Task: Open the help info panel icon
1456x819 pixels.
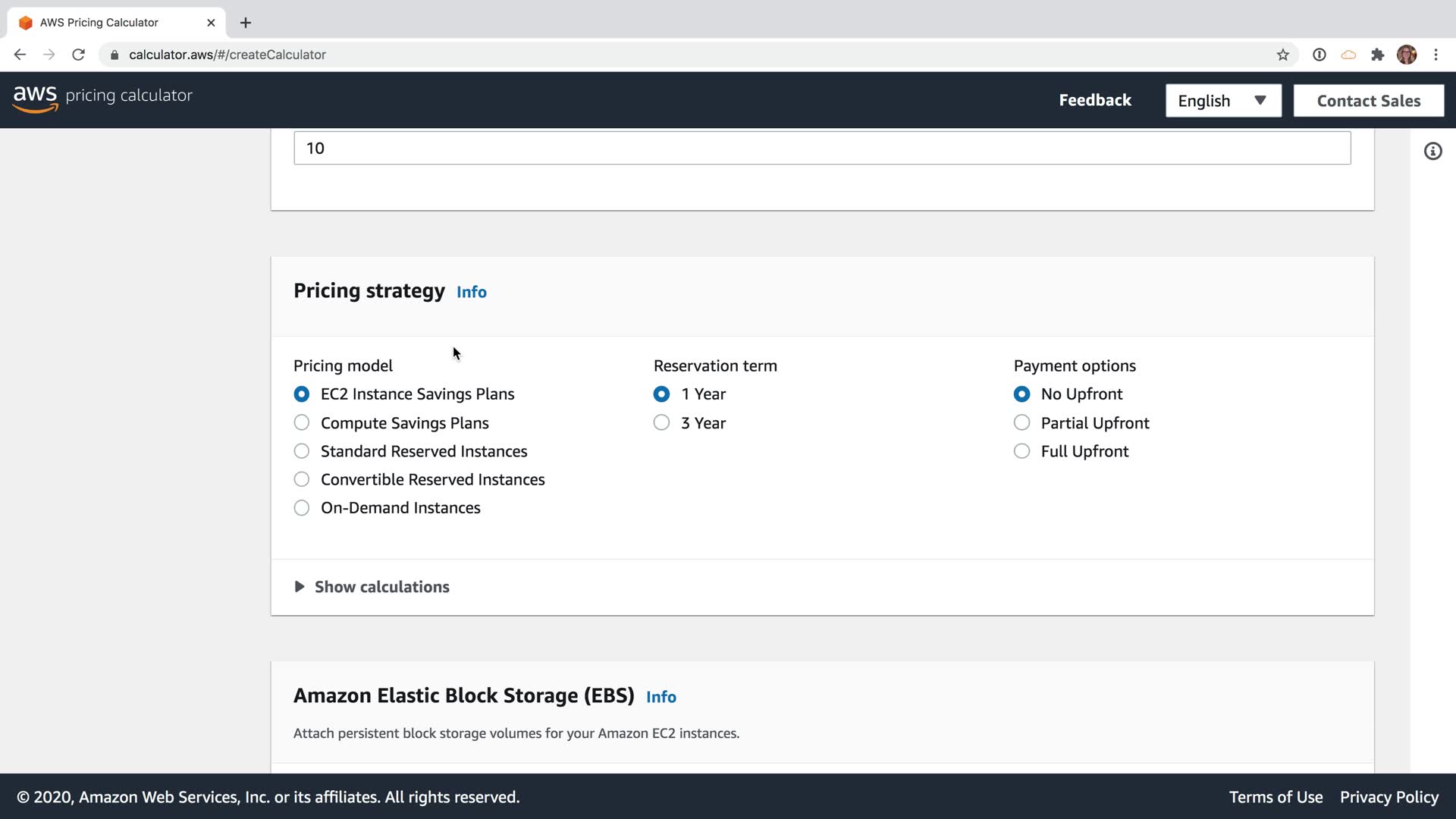Action: pos(1432,151)
